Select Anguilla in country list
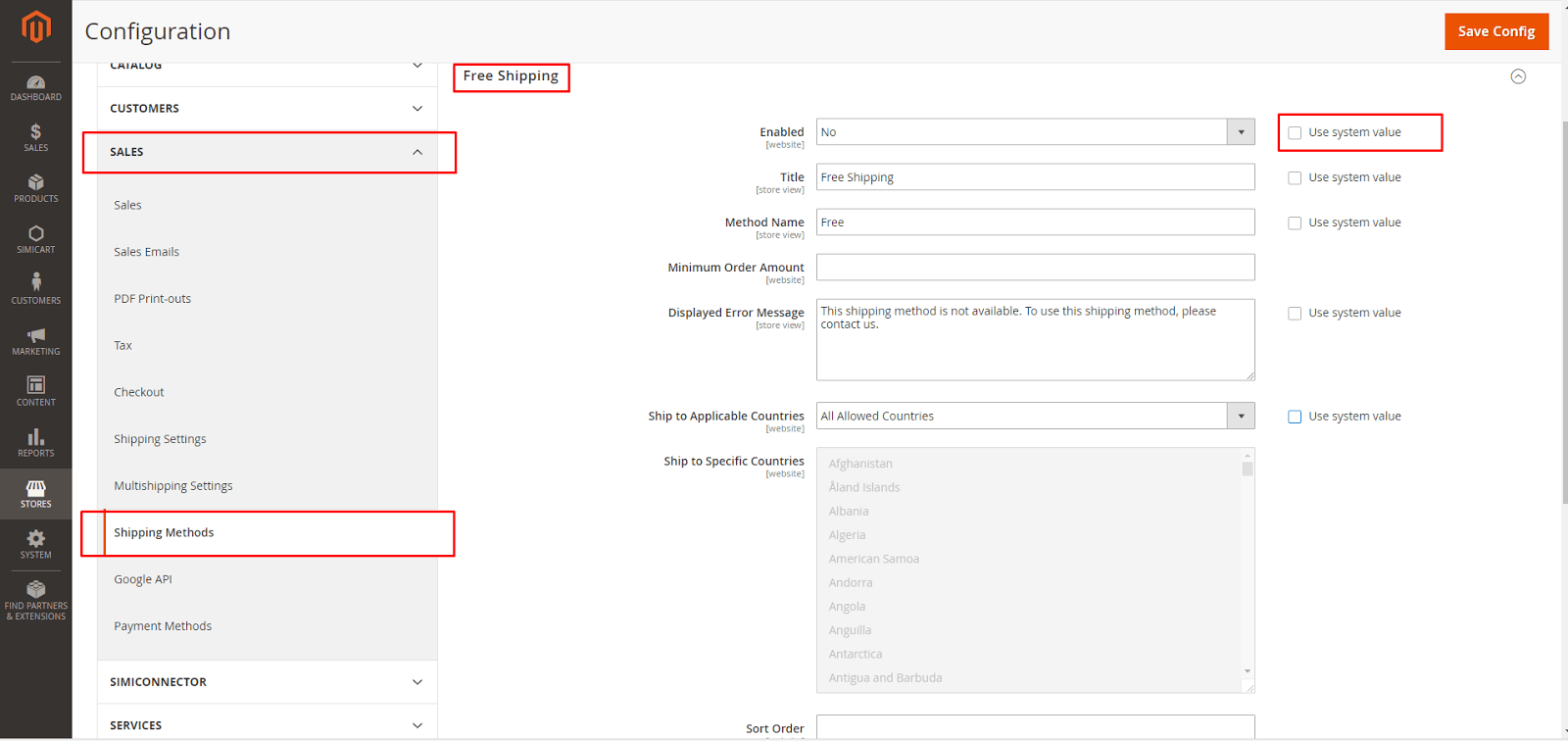1568x741 pixels. pos(850,630)
